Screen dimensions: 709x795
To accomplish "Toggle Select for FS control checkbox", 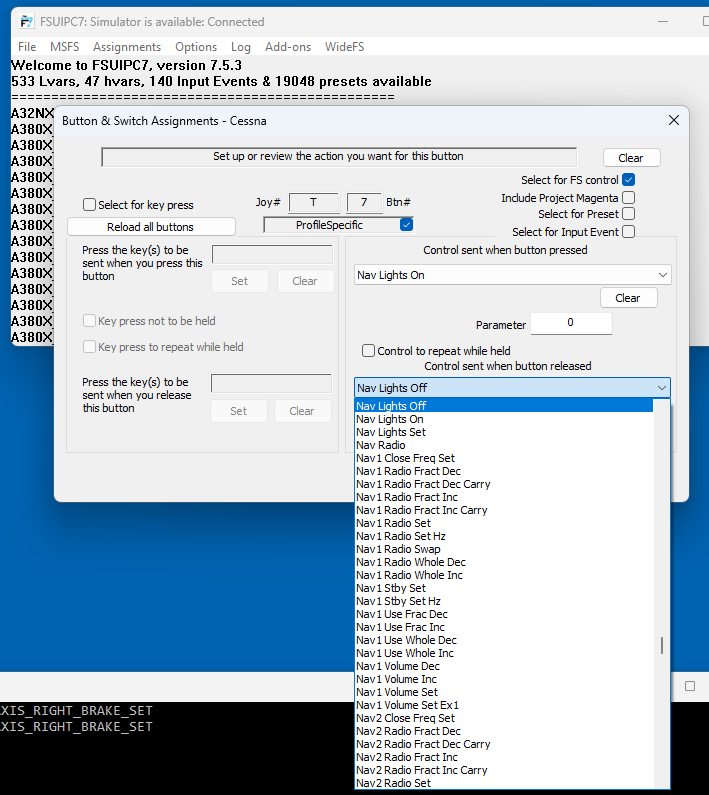I will tap(628, 180).
